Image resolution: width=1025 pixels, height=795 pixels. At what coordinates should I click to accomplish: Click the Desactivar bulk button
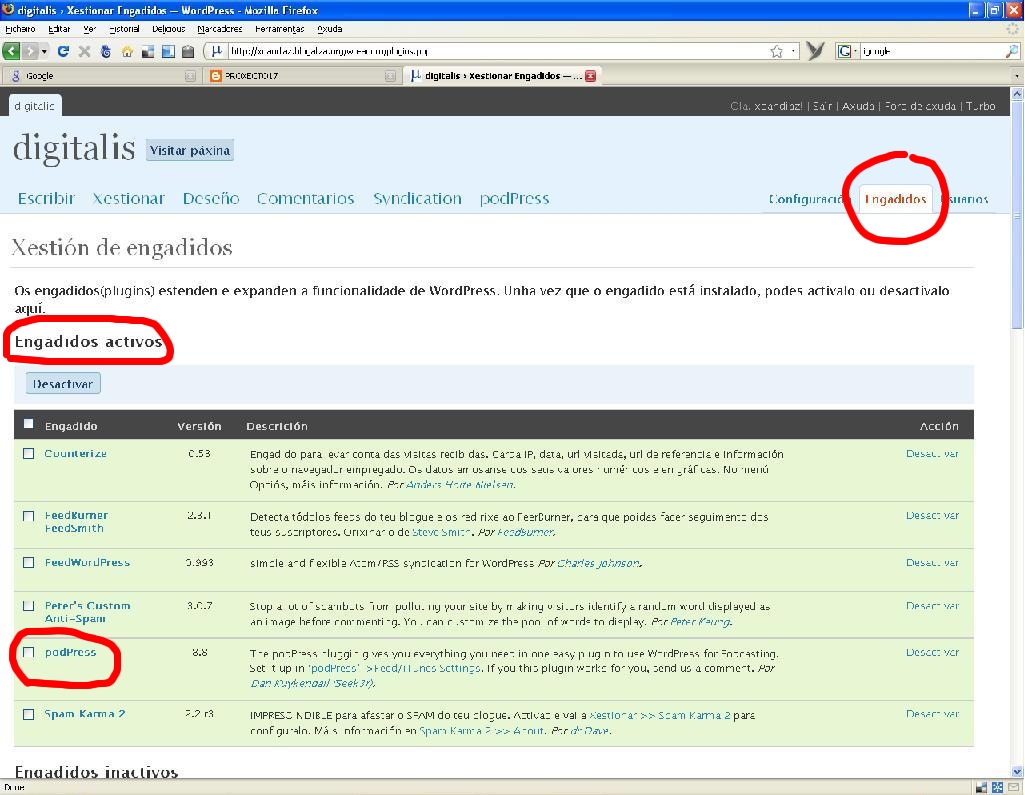coord(63,384)
